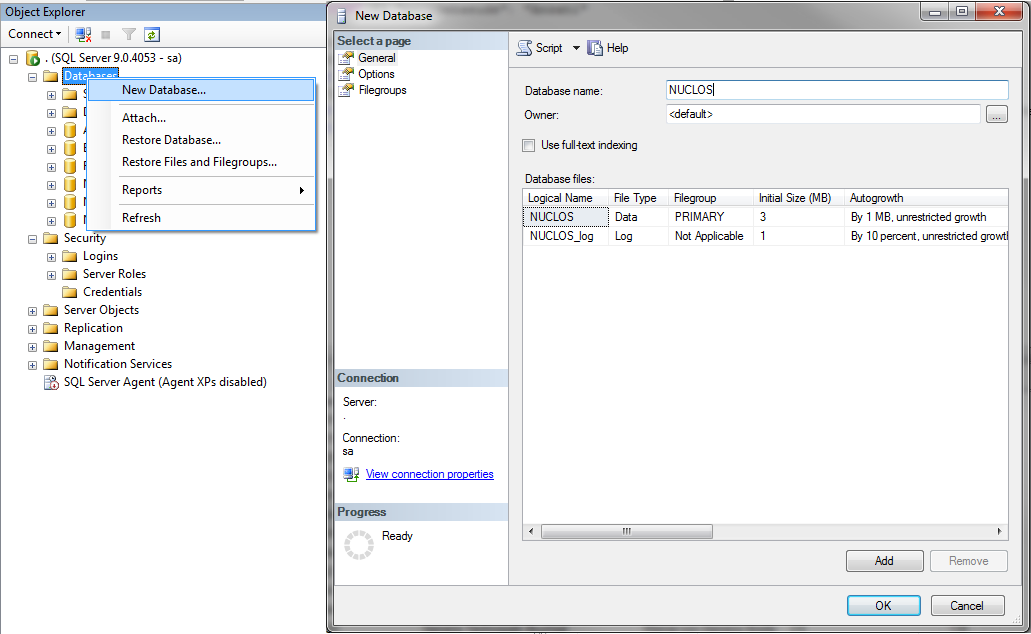Screen dimensions: 1031x634
Task: Collapse the Security tree node
Action: tap(33, 238)
